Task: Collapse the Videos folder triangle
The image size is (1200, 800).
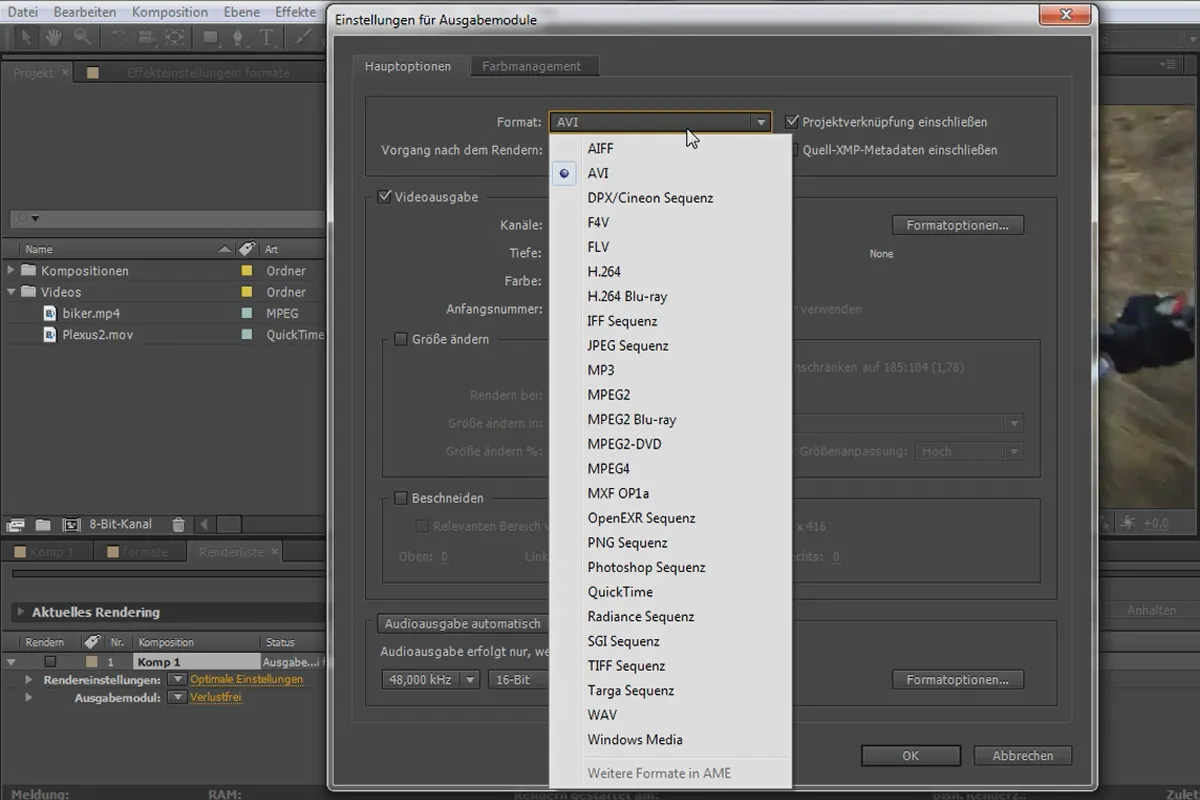Action: (11, 292)
